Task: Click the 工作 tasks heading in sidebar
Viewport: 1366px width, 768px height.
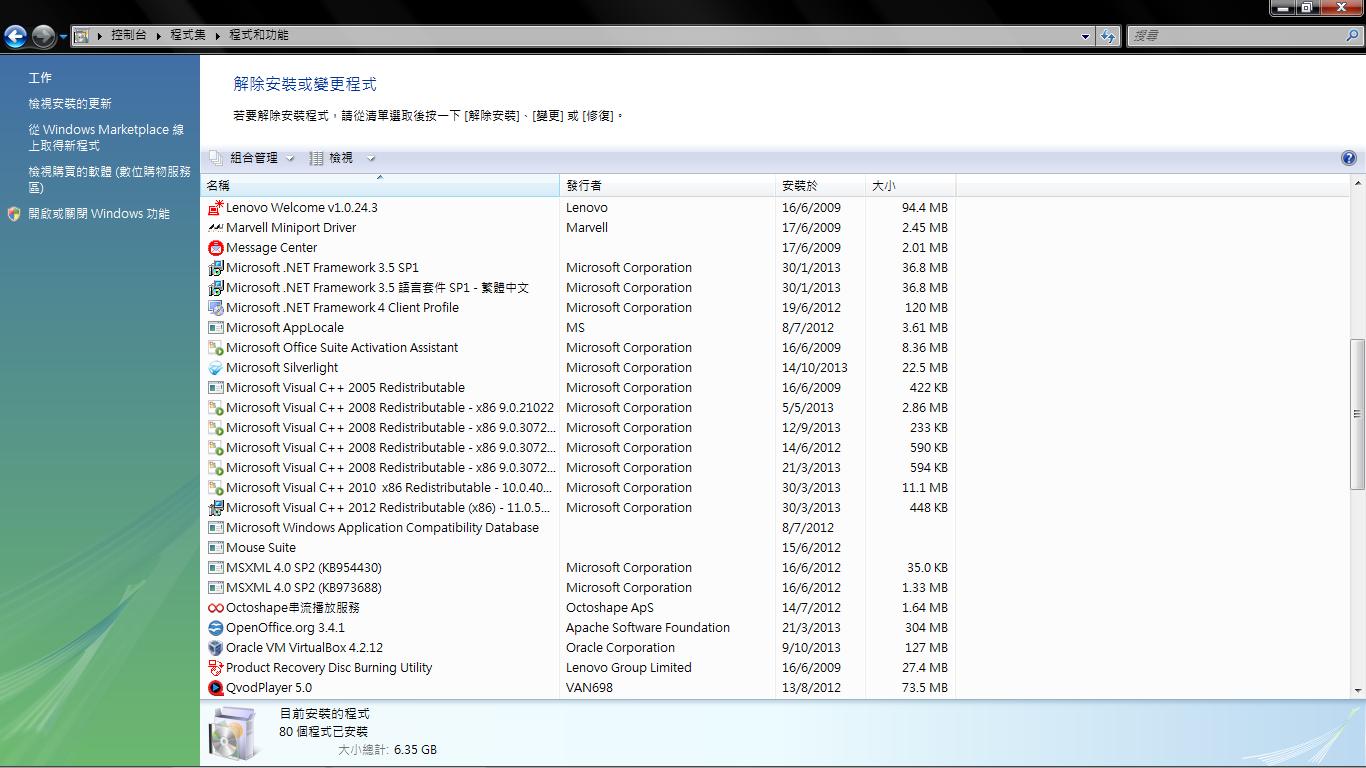Action: 40,78
